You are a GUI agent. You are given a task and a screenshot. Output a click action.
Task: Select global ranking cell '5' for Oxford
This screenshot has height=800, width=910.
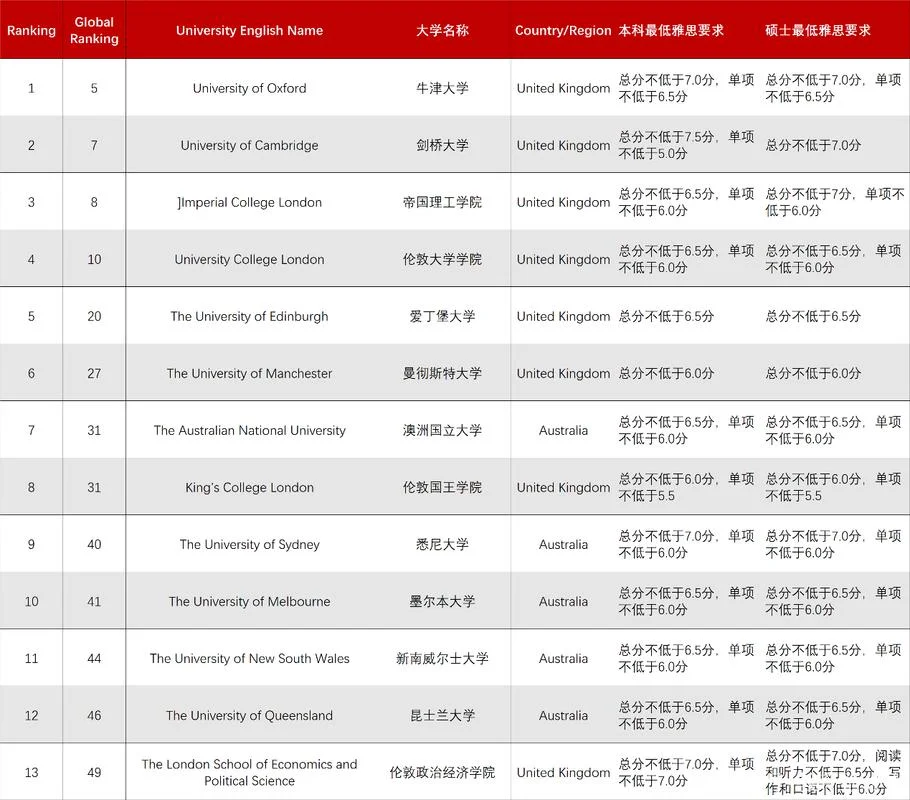94,88
